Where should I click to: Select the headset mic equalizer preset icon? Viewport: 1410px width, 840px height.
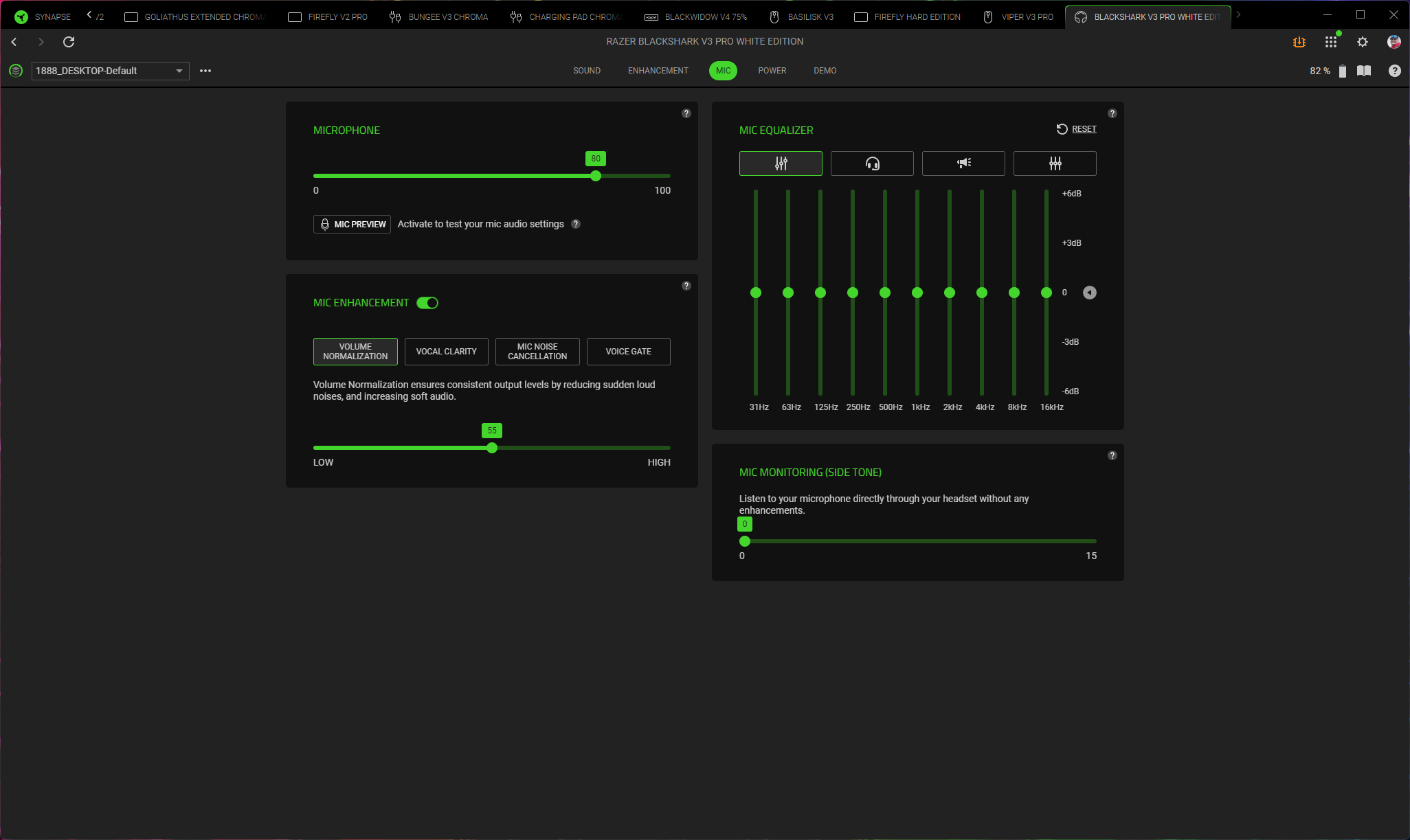pos(872,163)
